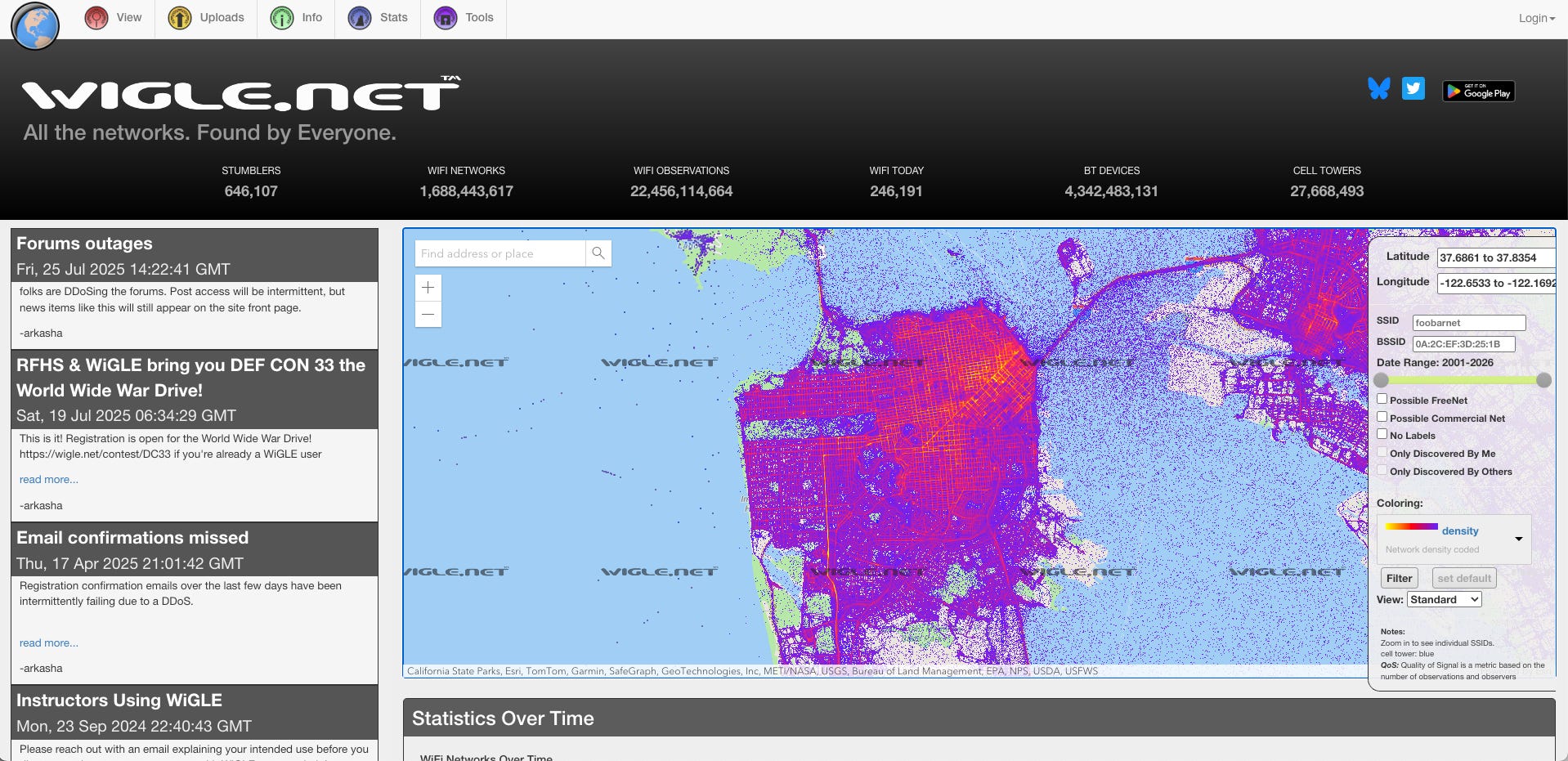Click the red View menu icon
1568x761 pixels.
96,18
